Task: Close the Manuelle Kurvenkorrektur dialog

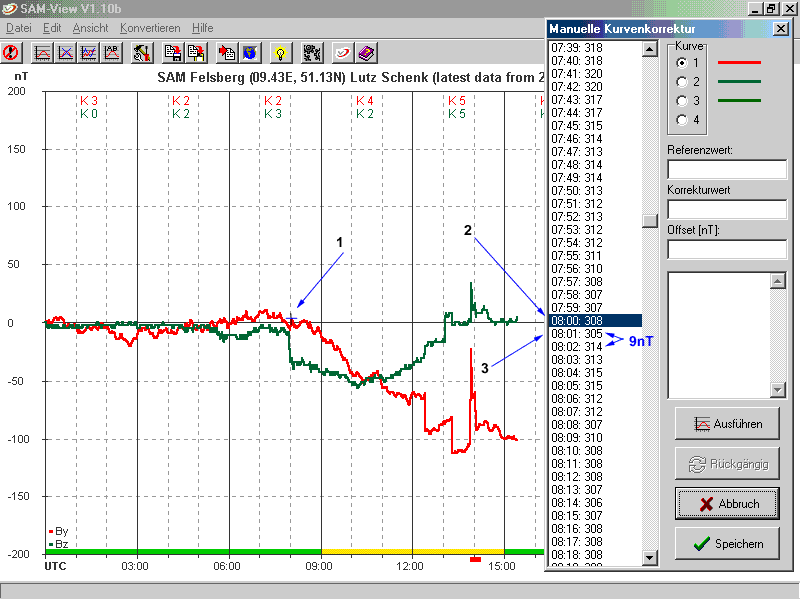Action: click(x=781, y=29)
